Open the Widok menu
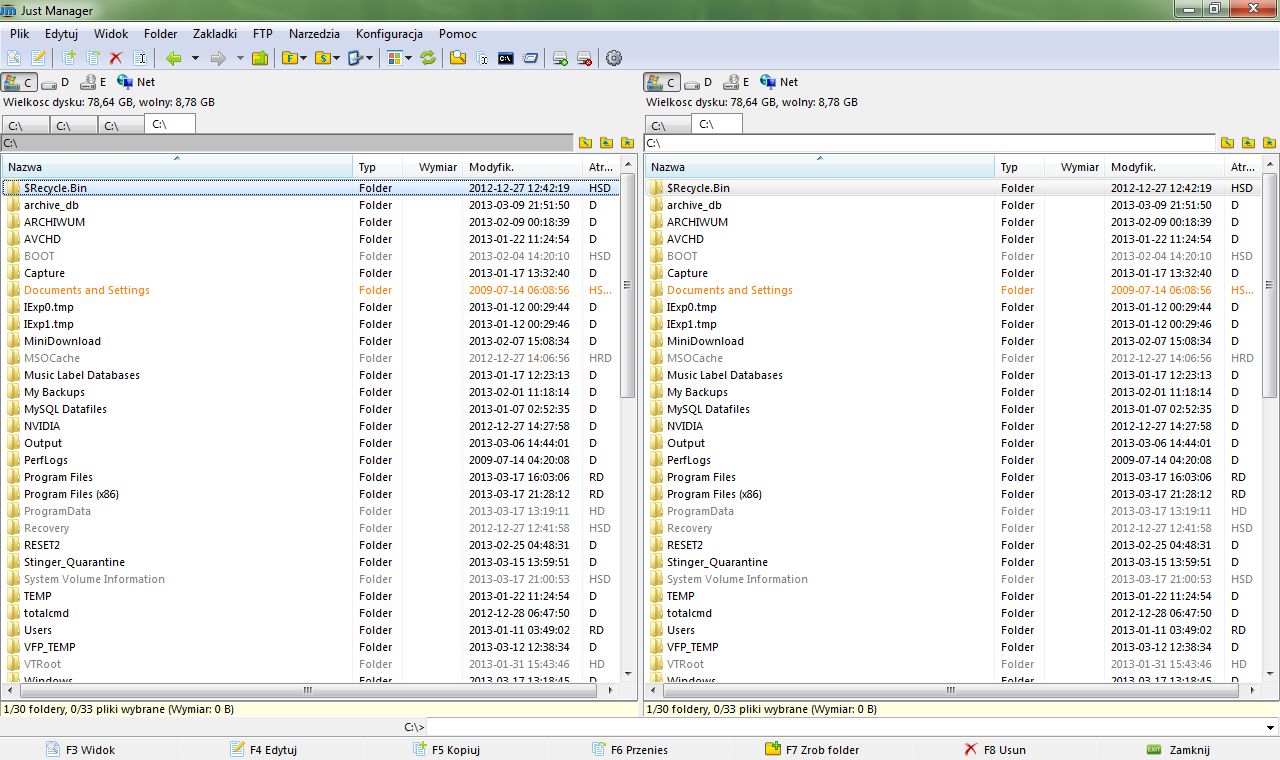Viewport: 1280px width, 760px height. click(111, 33)
